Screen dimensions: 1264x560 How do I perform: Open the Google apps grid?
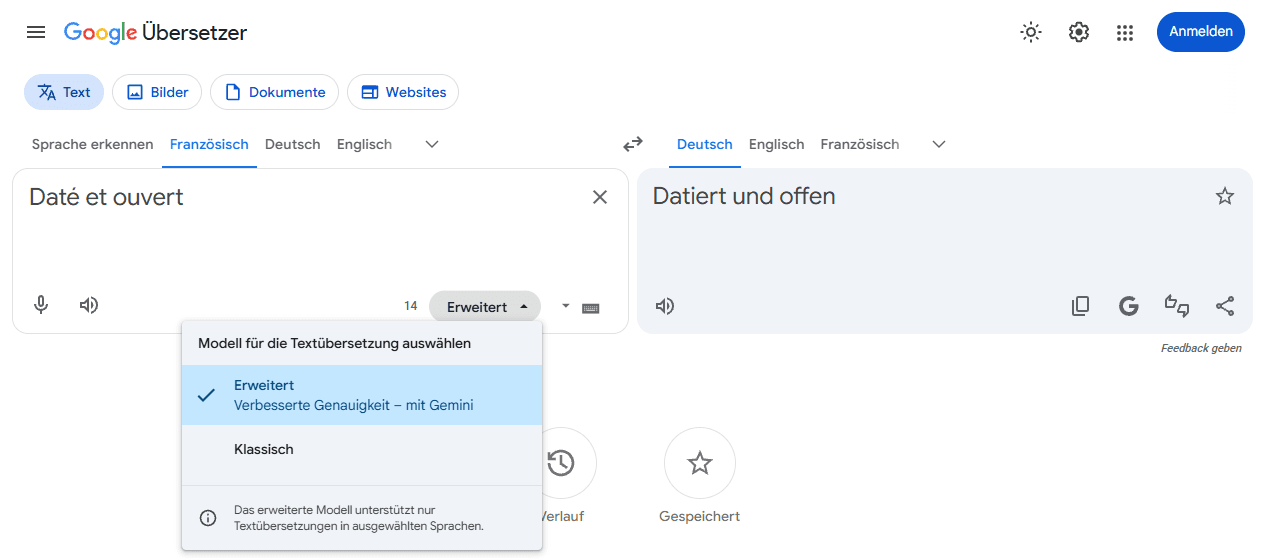pos(1125,32)
